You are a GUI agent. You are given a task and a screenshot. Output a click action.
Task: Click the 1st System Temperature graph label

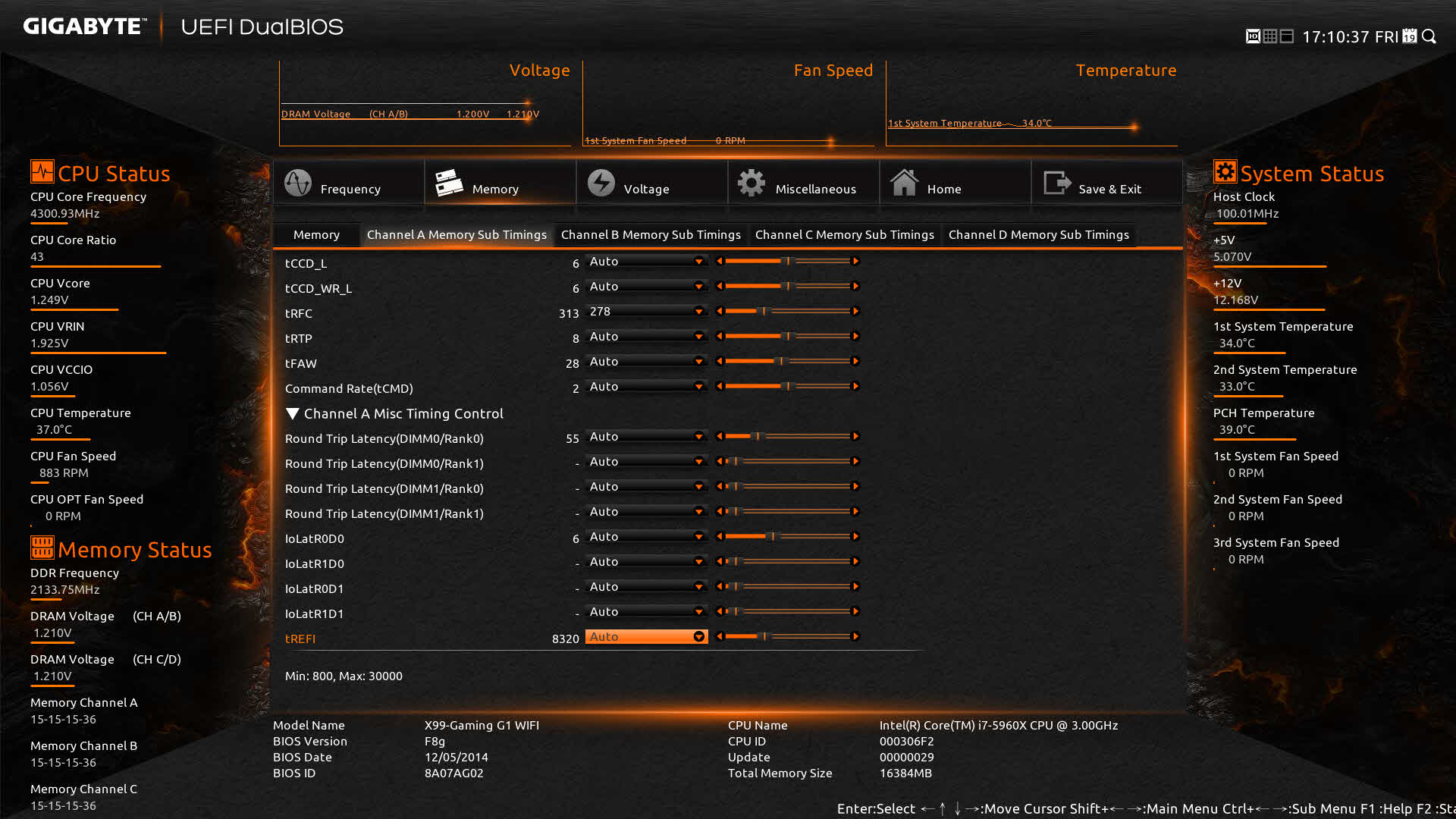pos(945,123)
